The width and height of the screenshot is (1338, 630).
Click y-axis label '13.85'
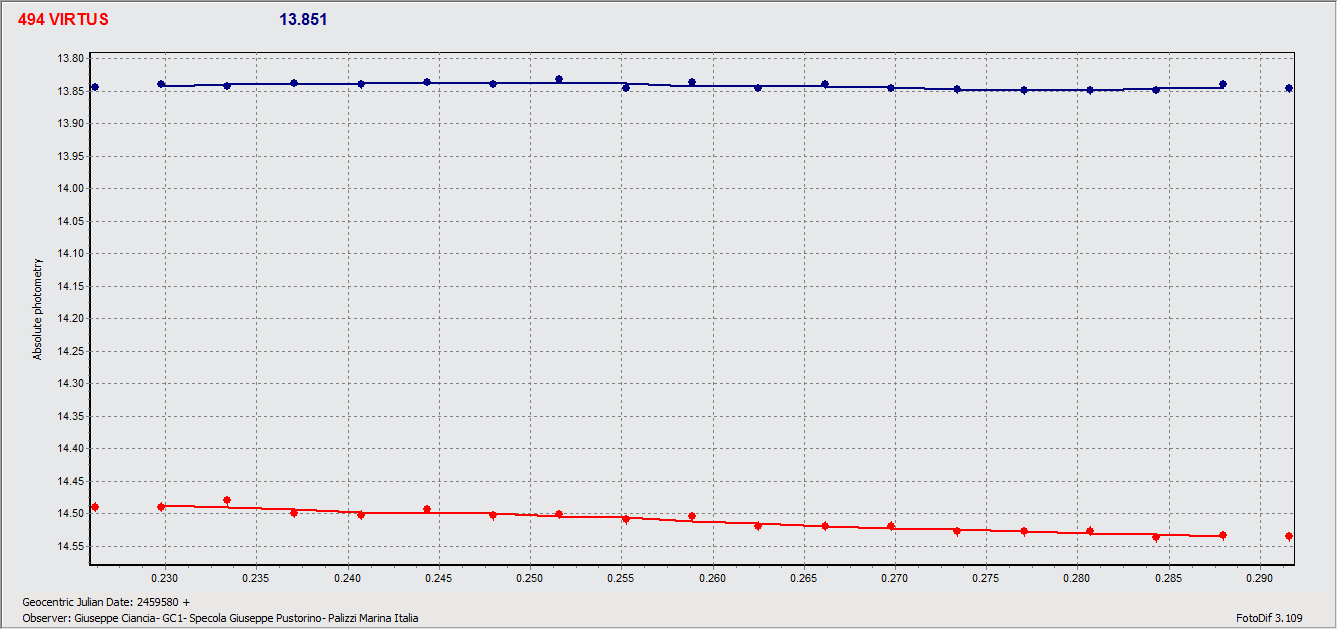tap(71, 91)
